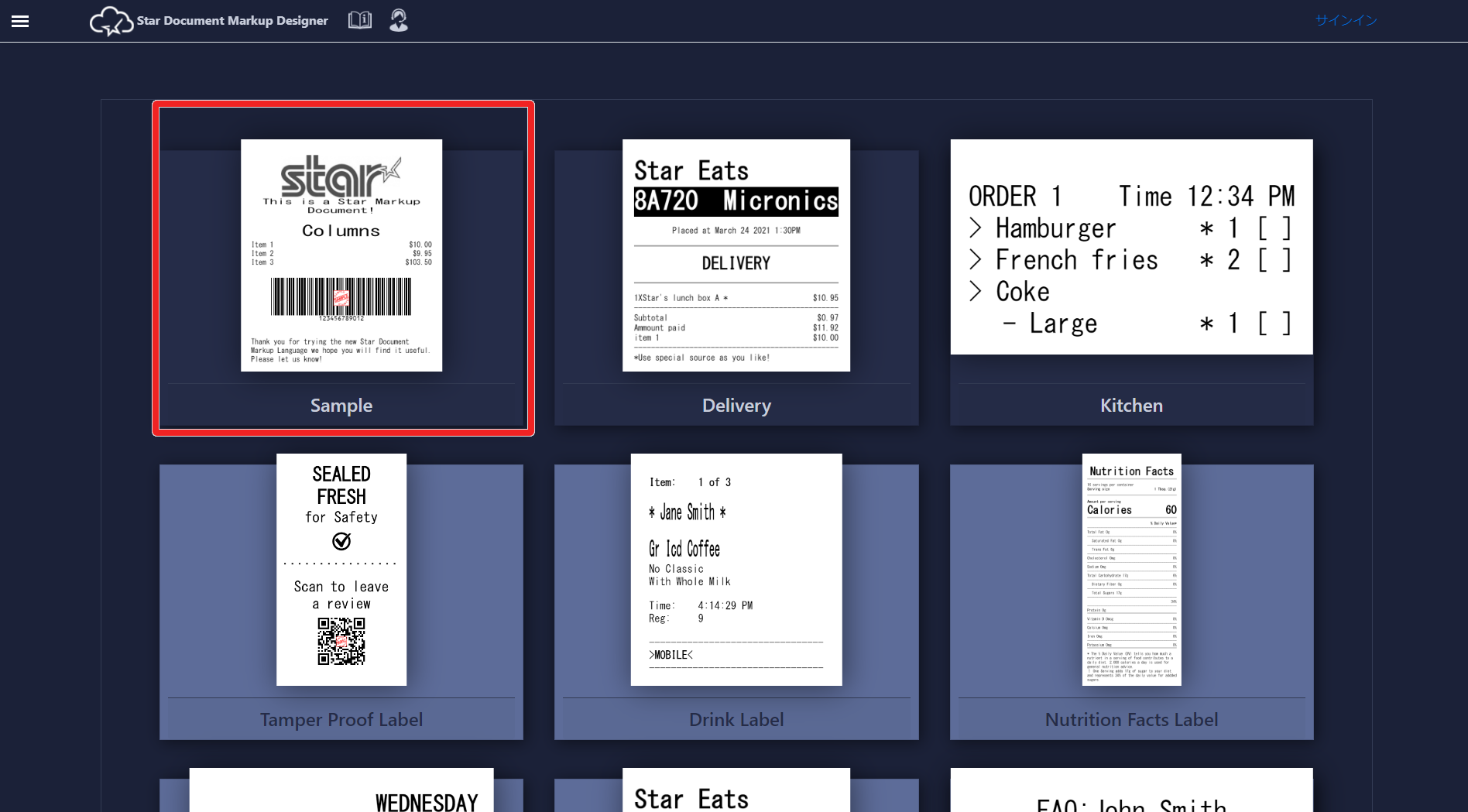The width and height of the screenshot is (1468, 812).
Task: Click the Tamper Proof Label caption
Action: click(341, 720)
